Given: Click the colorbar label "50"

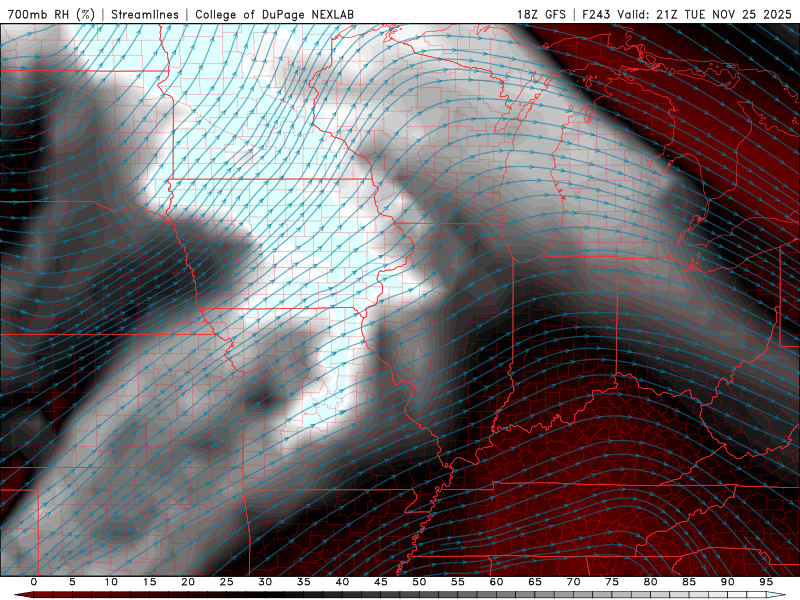Looking at the screenshot, I should click(419, 582).
